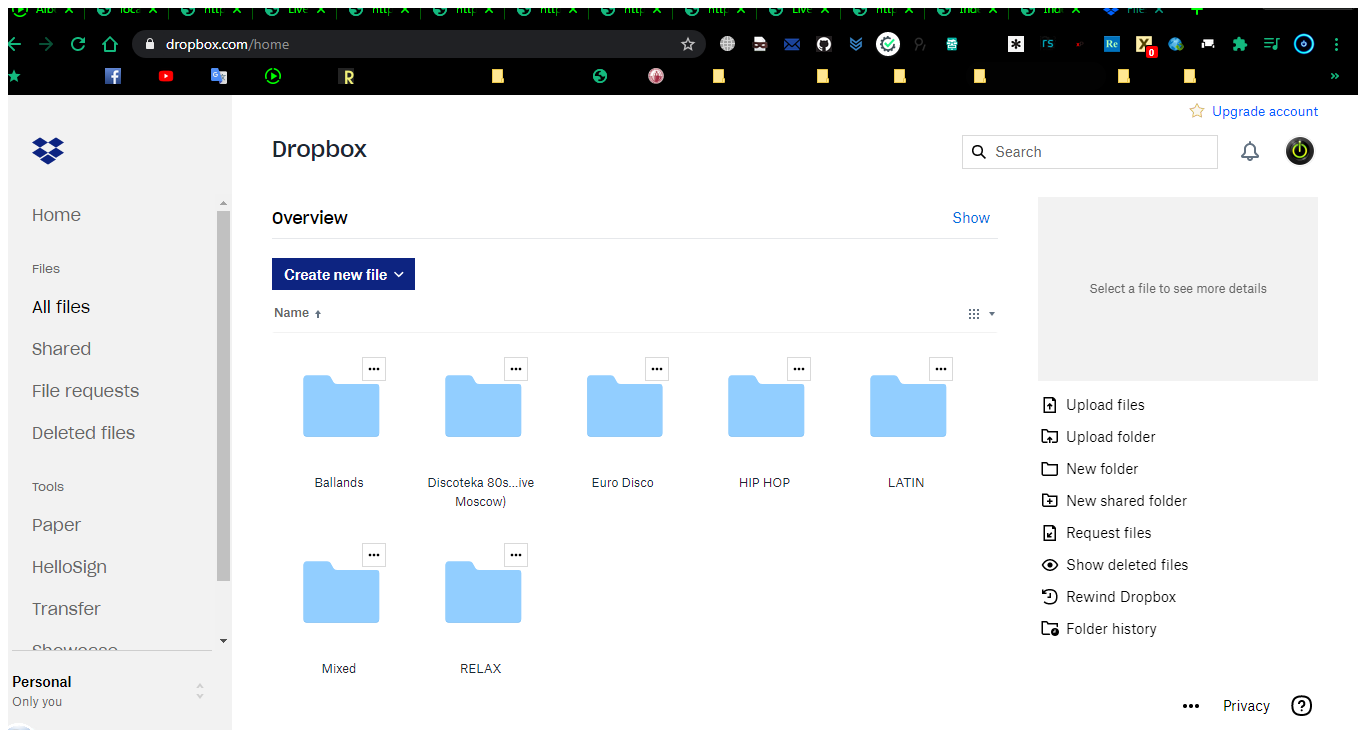Click the Request files icon
Image resolution: width=1358 pixels, height=730 pixels.
click(1049, 533)
